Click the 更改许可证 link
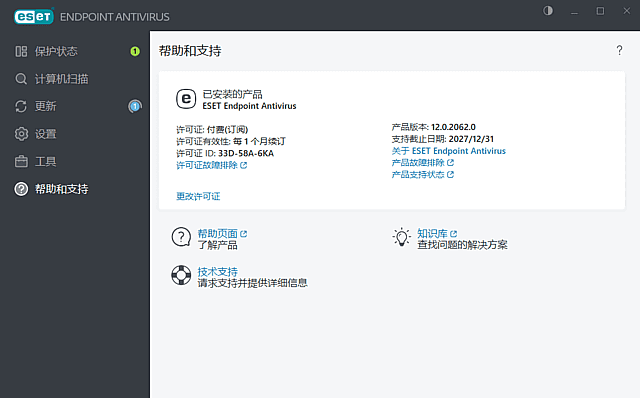 point(198,196)
